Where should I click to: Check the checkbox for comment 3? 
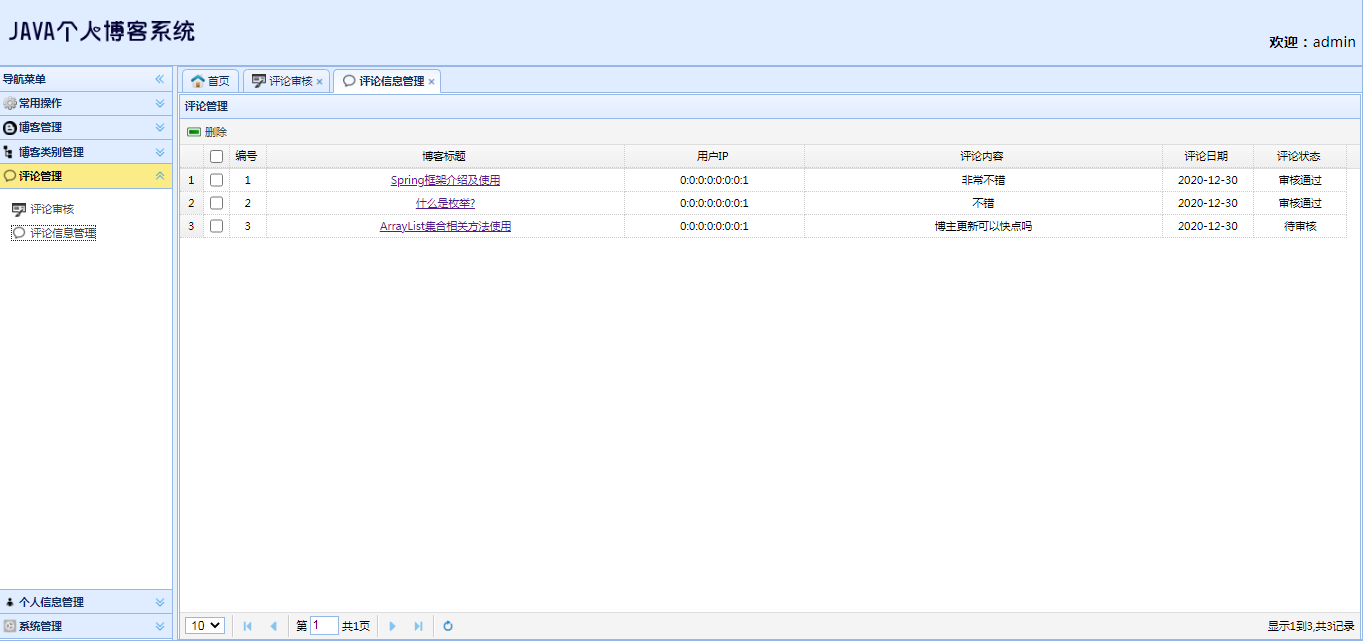[x=216, y=226]
